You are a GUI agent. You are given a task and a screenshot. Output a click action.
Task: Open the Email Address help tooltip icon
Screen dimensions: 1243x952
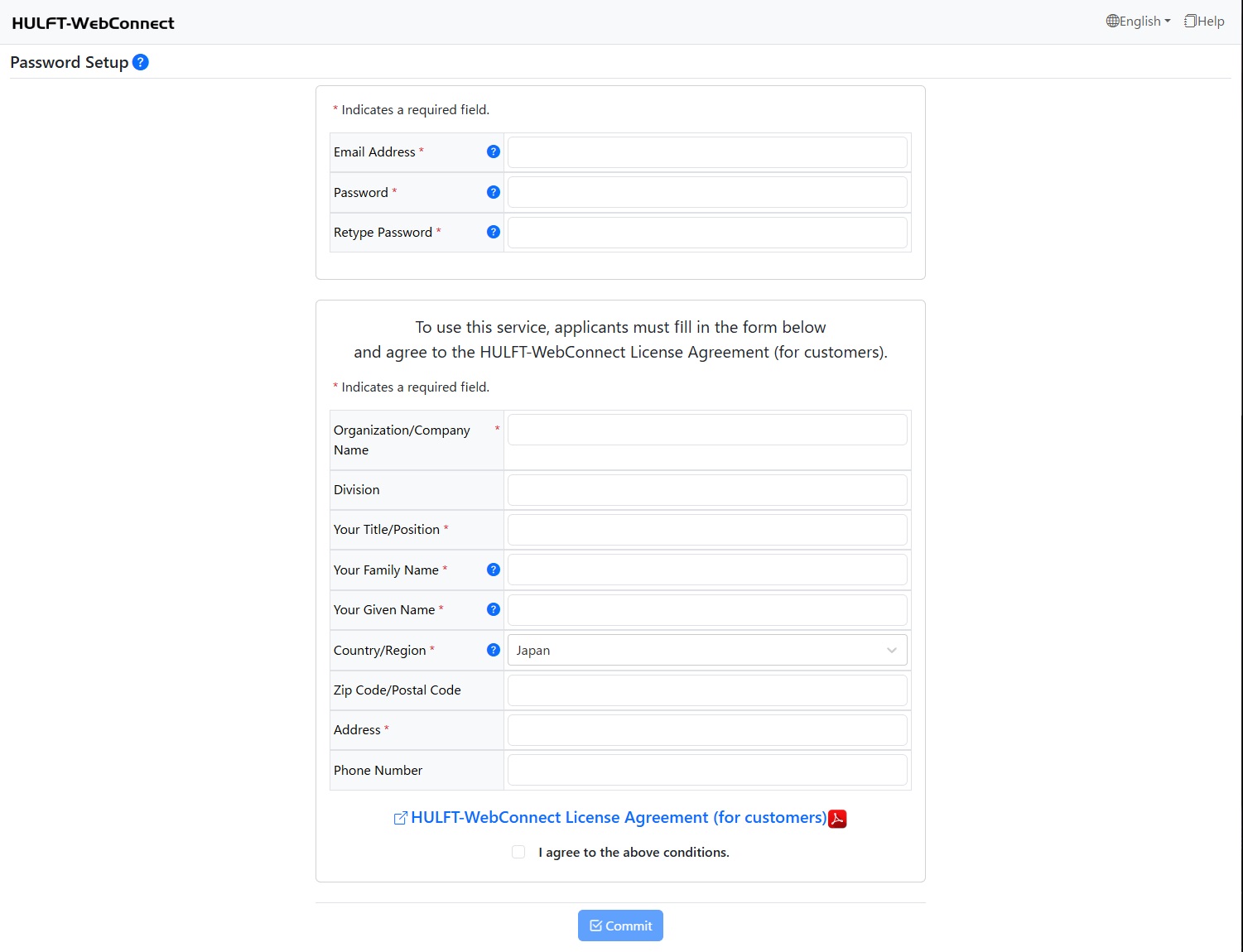coord(493,151)
